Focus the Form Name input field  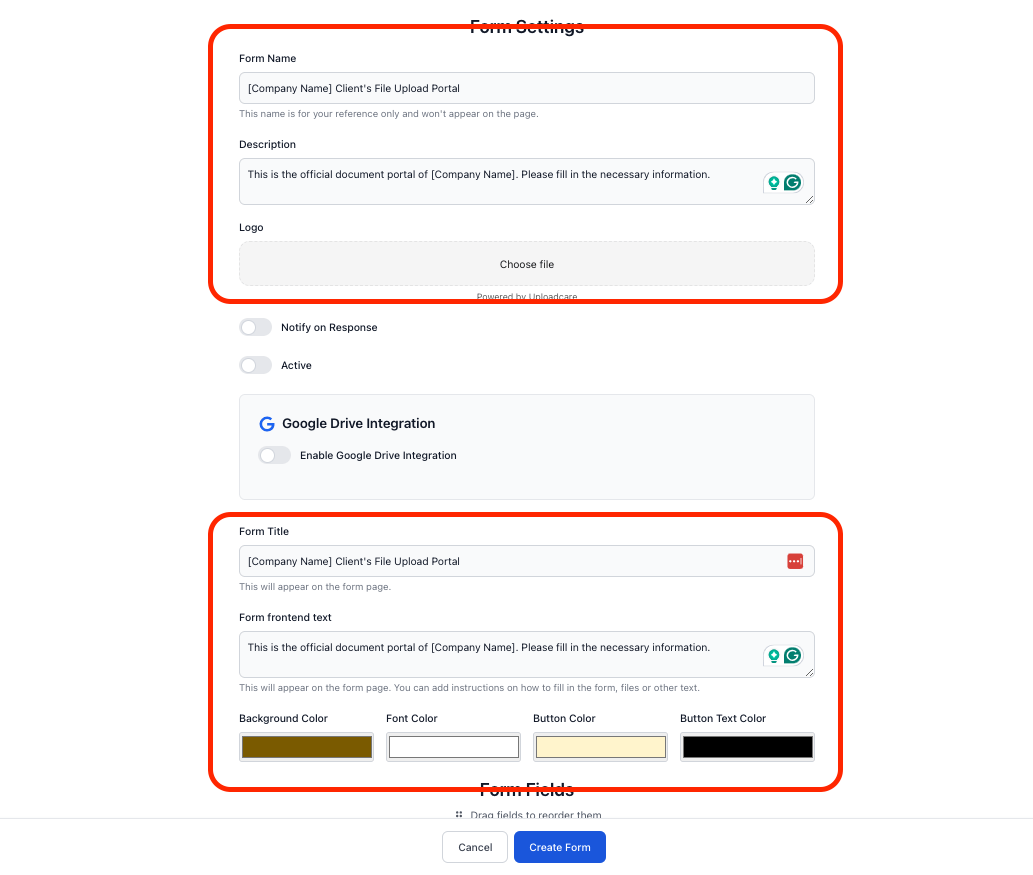527,88
